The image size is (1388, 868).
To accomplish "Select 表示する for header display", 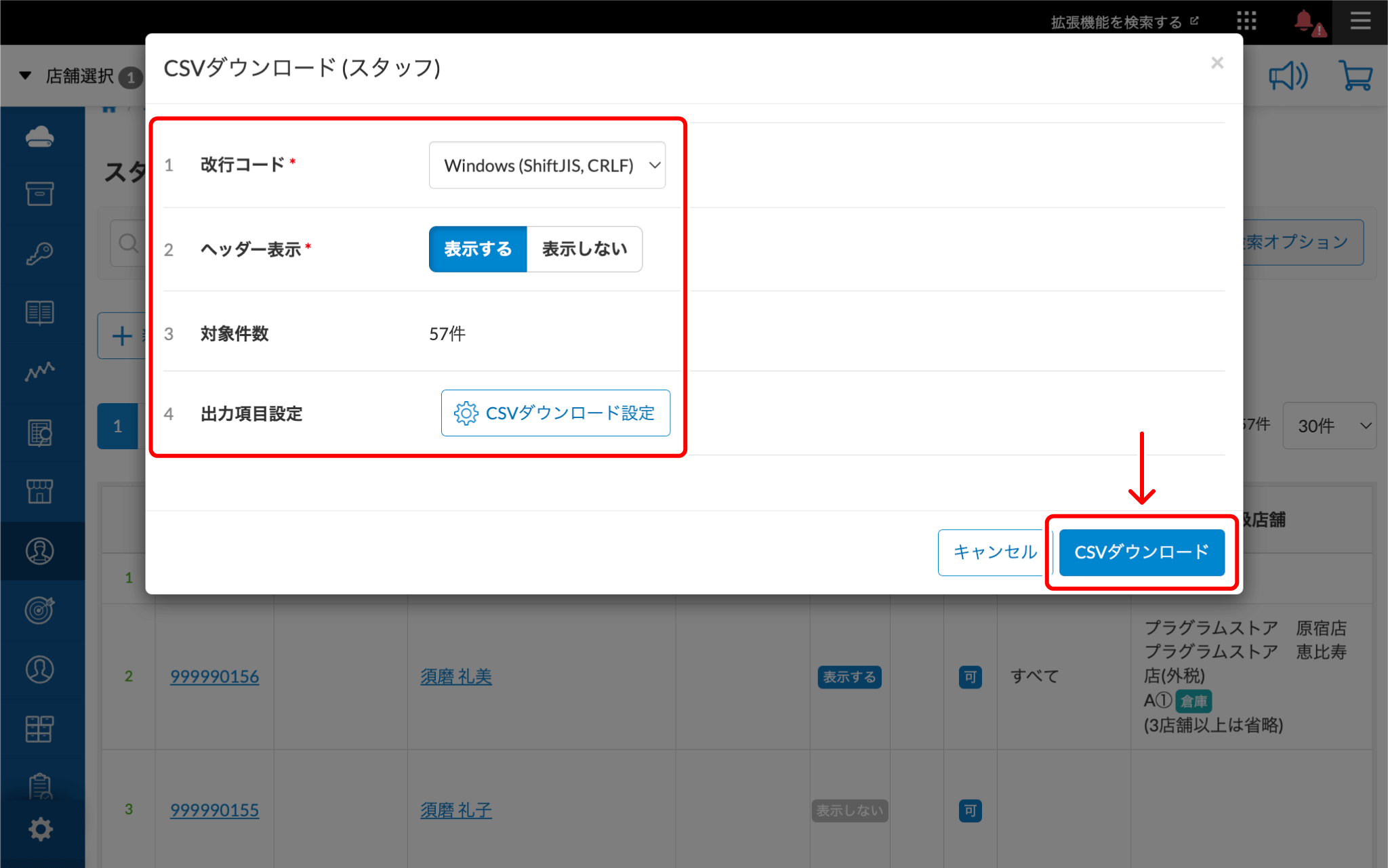I will point(478,249).
